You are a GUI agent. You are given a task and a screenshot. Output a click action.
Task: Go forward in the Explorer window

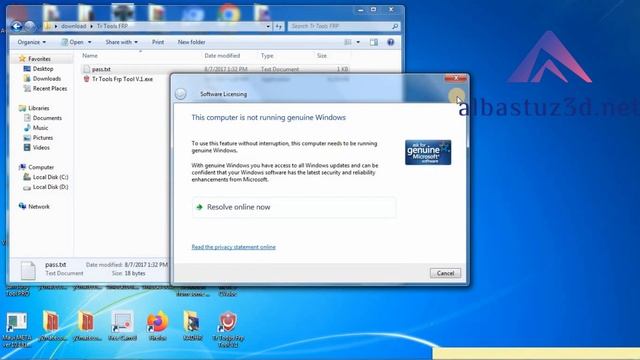pyautogui.click(x=30, y=27)
